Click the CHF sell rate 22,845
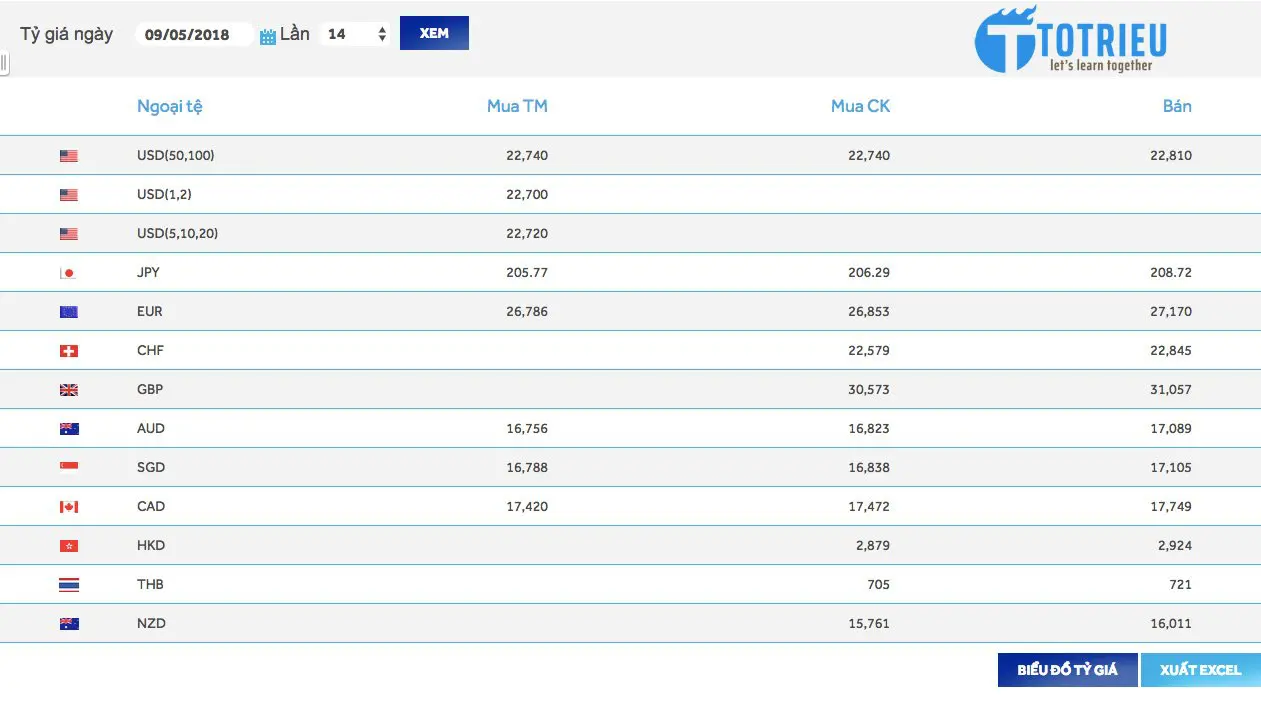The width and height of the screenshot is (1261, 713). (x=1171, y=350)
